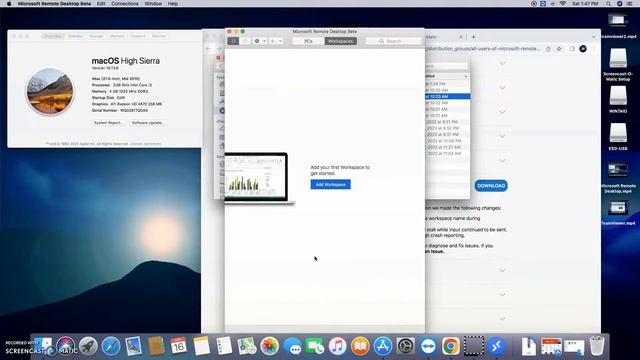The height and width of the screenshot is (360, 640).
Task: Click the Remote Desktop search field
Action: pyautogui.click(x=393, y=41)
